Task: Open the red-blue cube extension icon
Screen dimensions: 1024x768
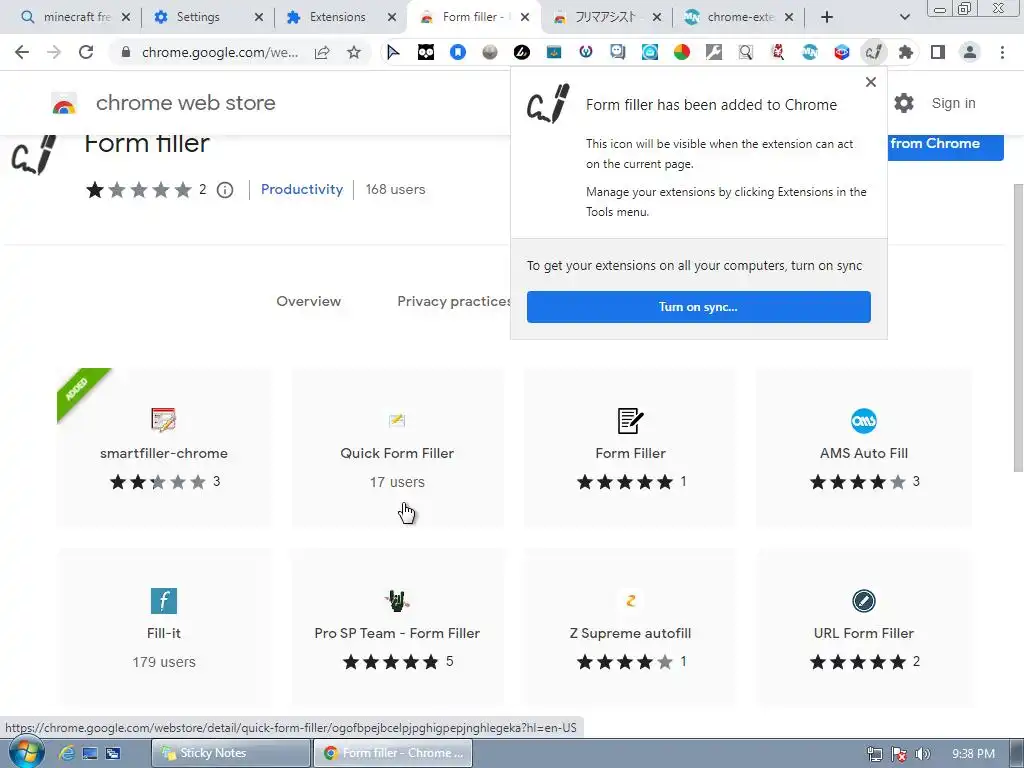Action: 842,52
